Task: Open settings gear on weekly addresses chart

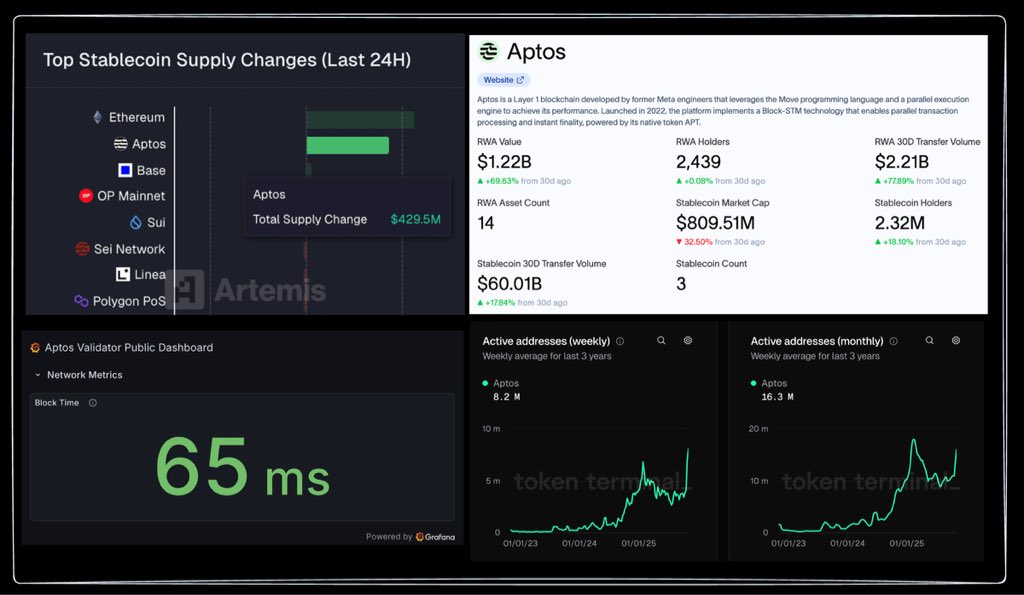Action: (x=688, y=340)
